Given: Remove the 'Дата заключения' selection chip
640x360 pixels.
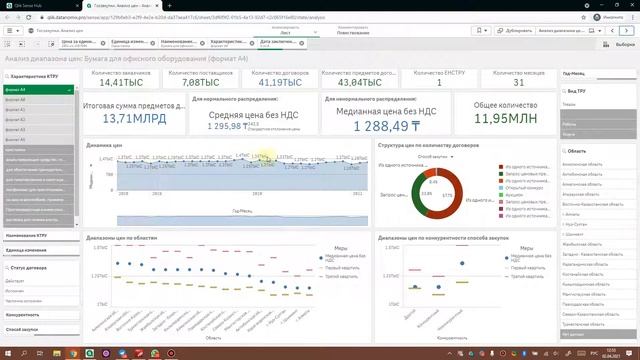Looking at the screenshot, I should 302,43.
